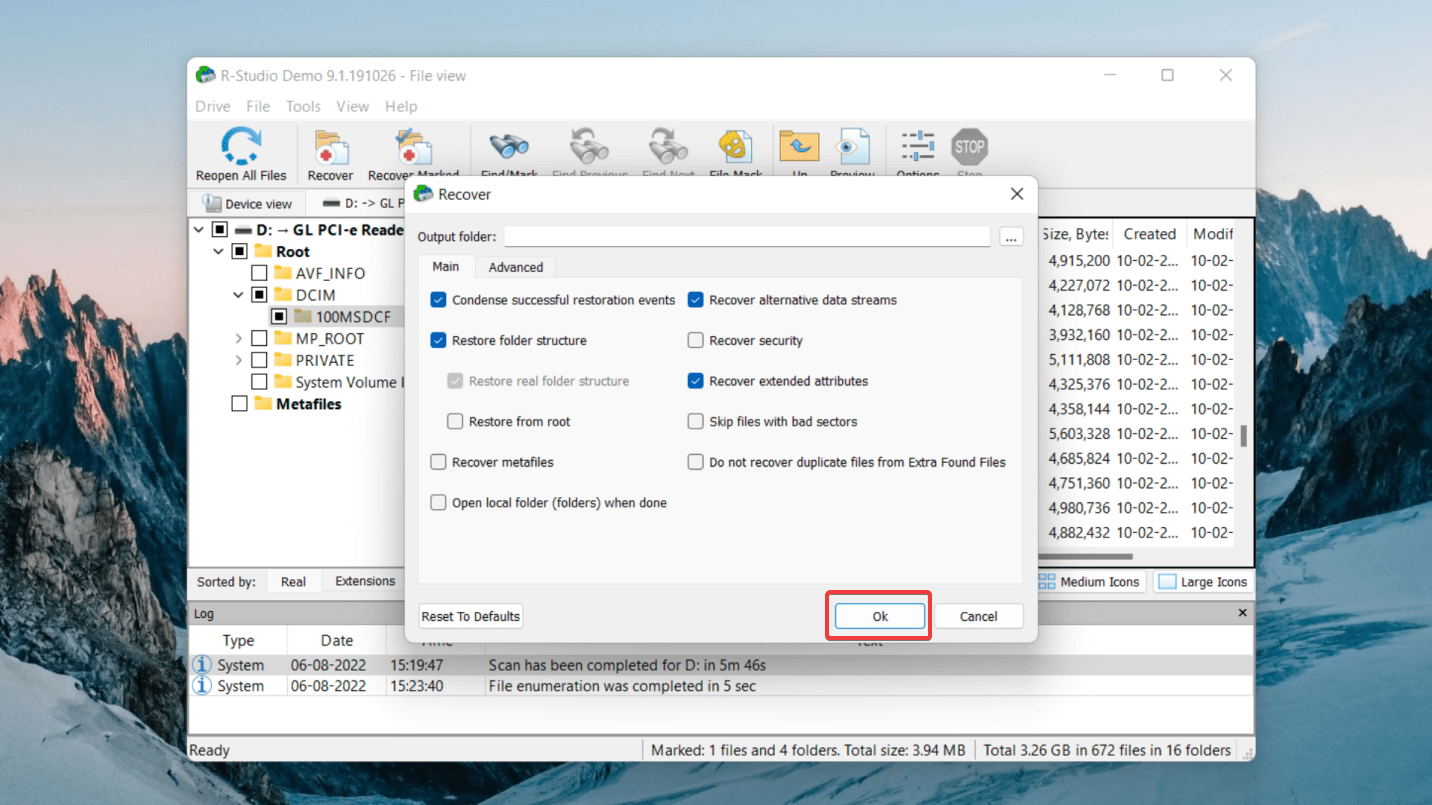Enable Skip files with bad sectors
Screen dimensions: 1432x805
[x=695, y=421]
